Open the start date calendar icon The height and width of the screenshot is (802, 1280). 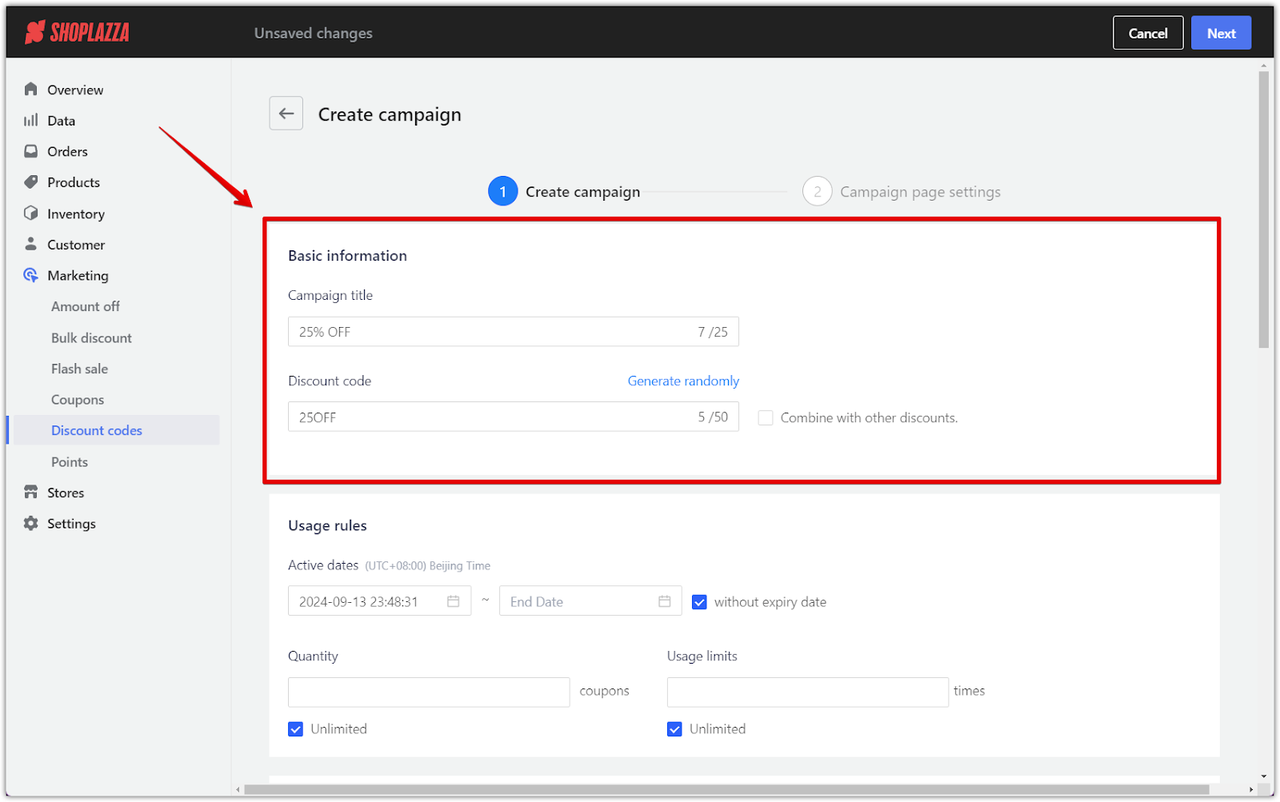tap(453, 601)
